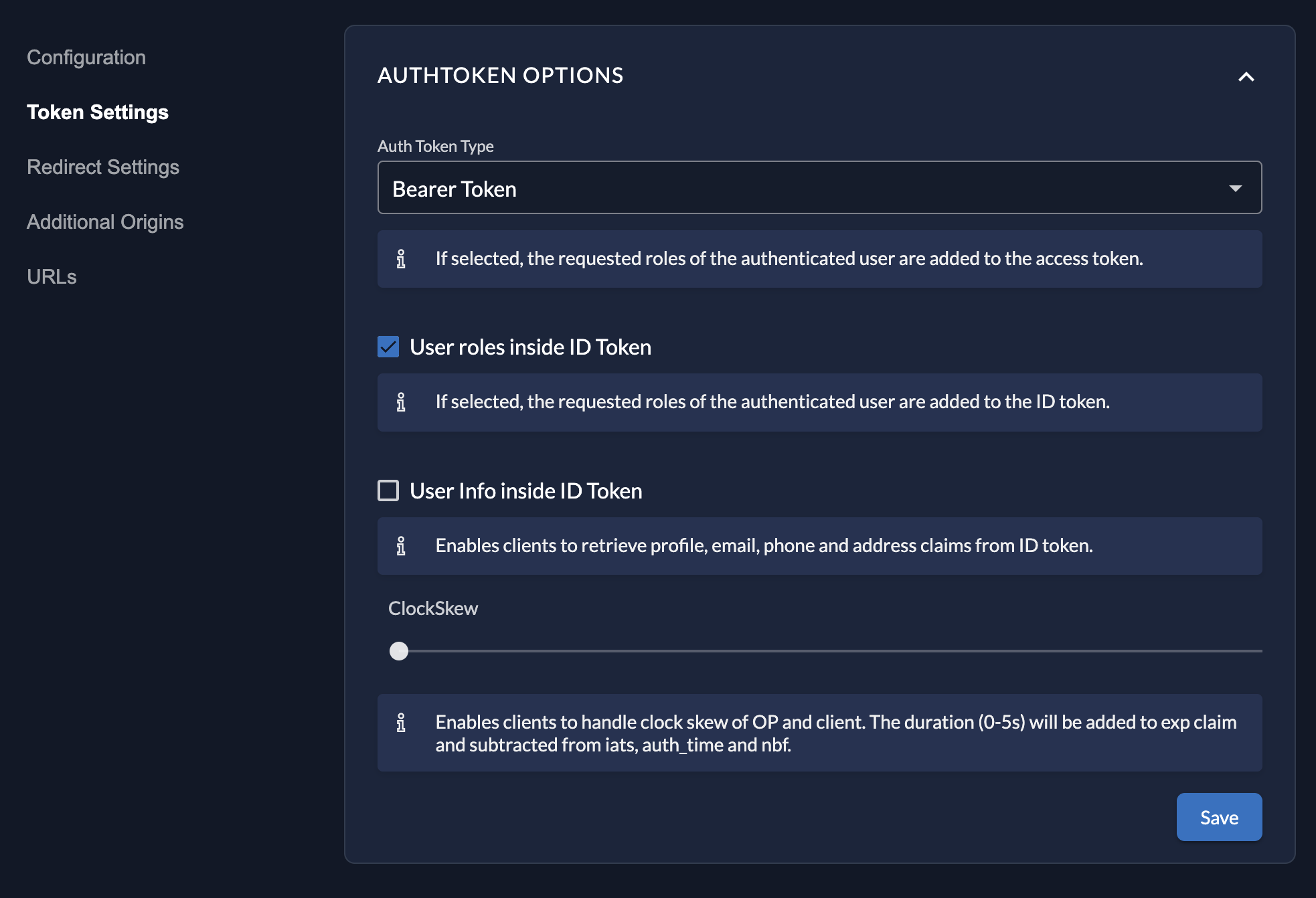Screen dimensions: 1316x898
Task: Select Token Settings in the sidebar
Action: 98,112
